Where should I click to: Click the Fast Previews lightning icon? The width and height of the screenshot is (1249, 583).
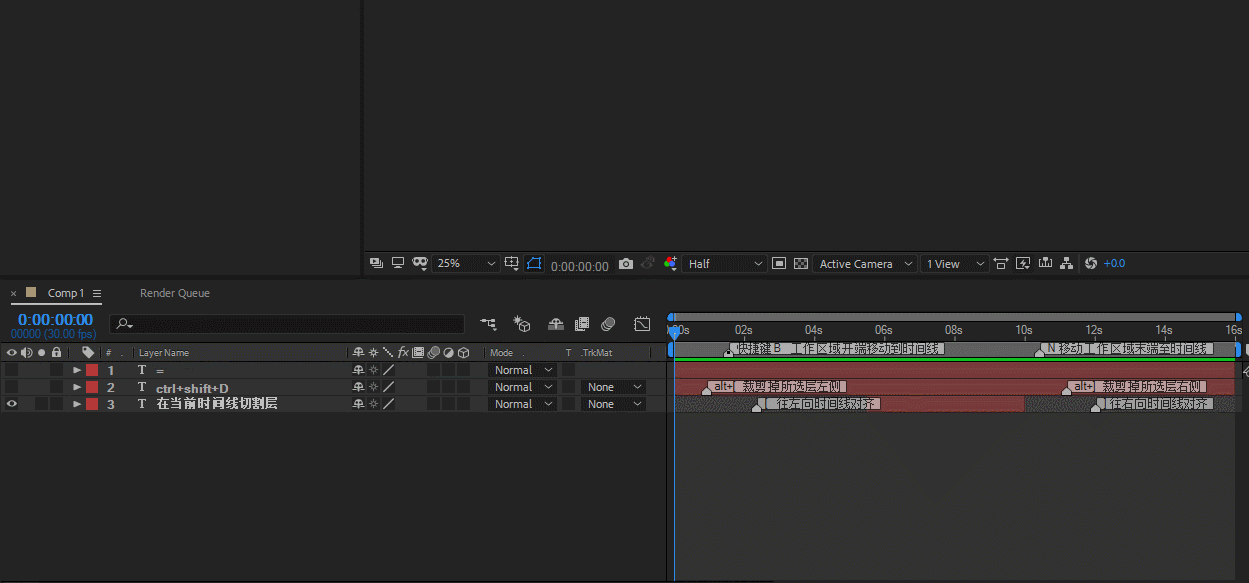point(1023,263)
